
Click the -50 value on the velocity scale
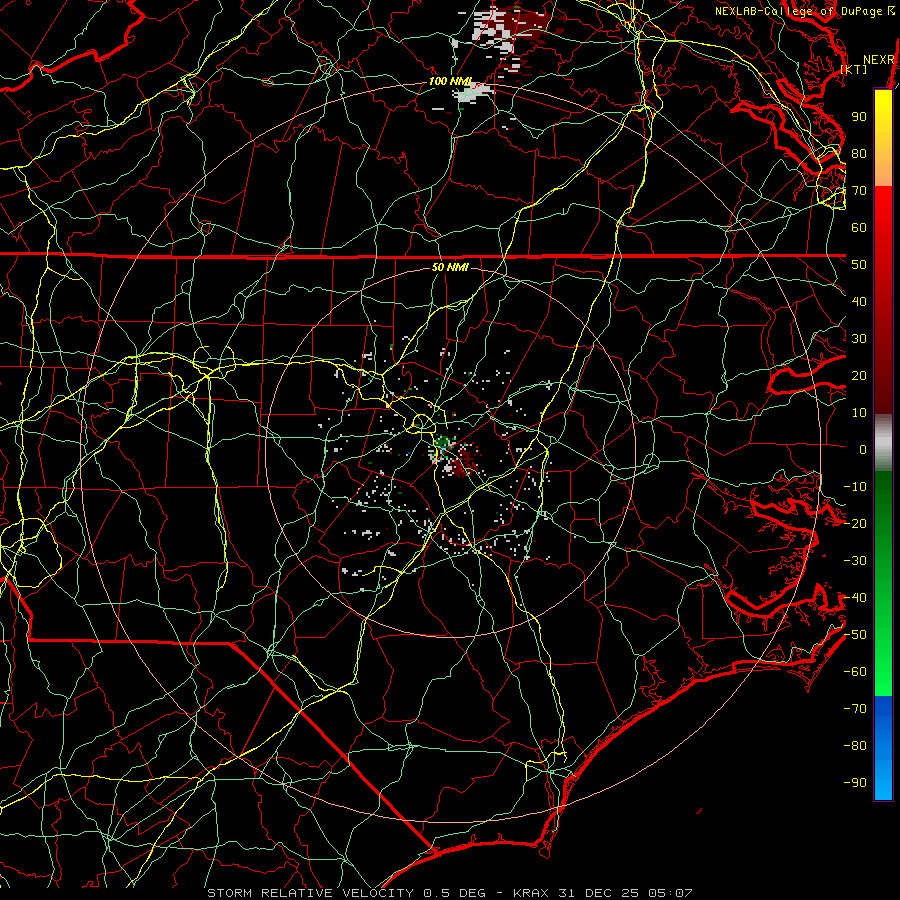pyautogui.click(x=855, y=635)
